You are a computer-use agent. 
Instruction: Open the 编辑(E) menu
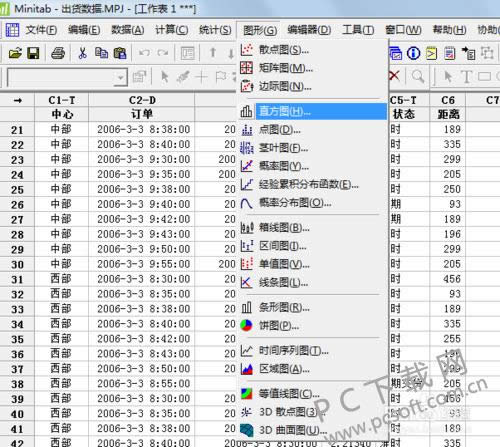84,30
